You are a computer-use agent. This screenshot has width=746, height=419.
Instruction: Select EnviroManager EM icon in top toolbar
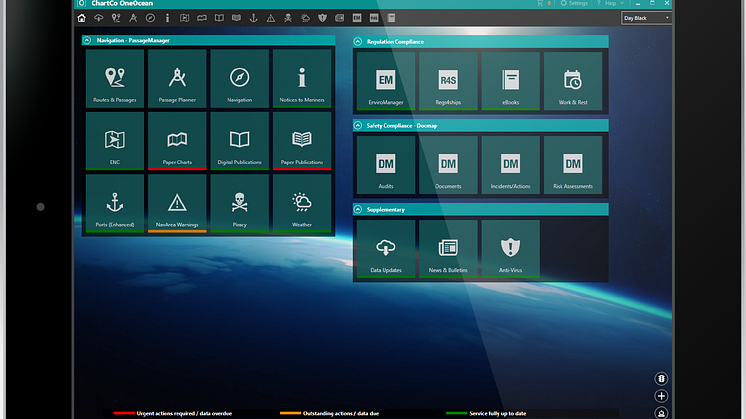(357, 18)
